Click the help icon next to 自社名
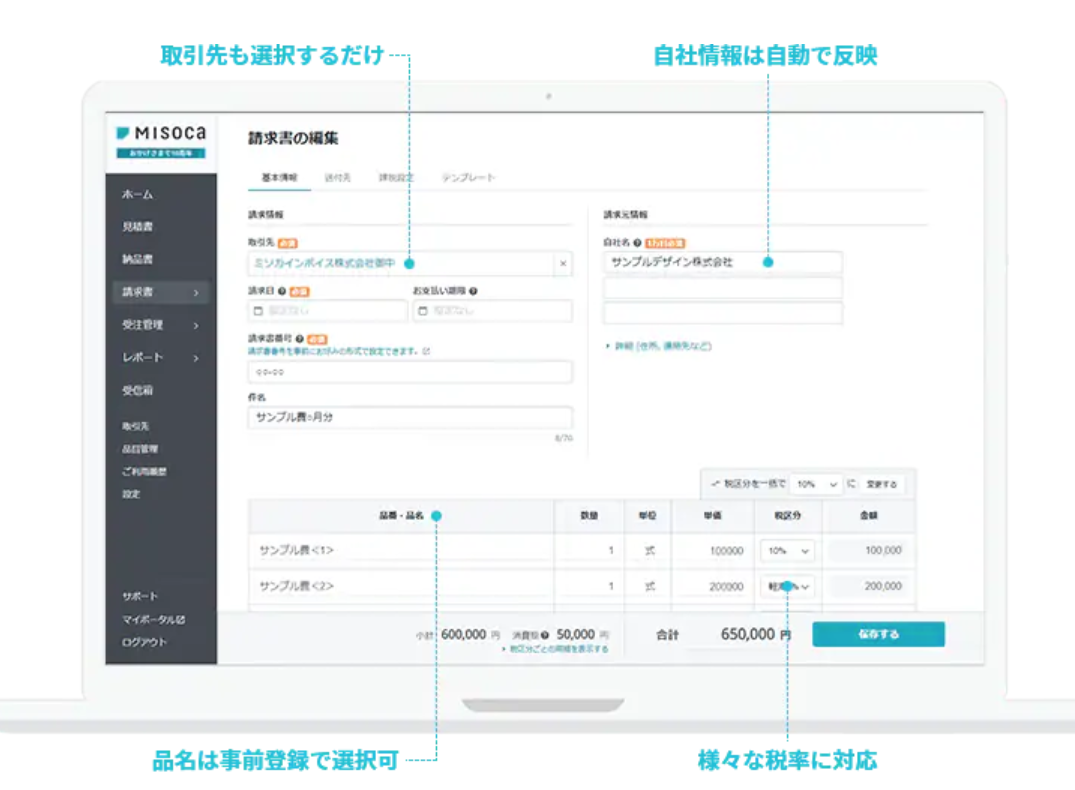This screenshot has width=1075, height=790. point(638,243)
